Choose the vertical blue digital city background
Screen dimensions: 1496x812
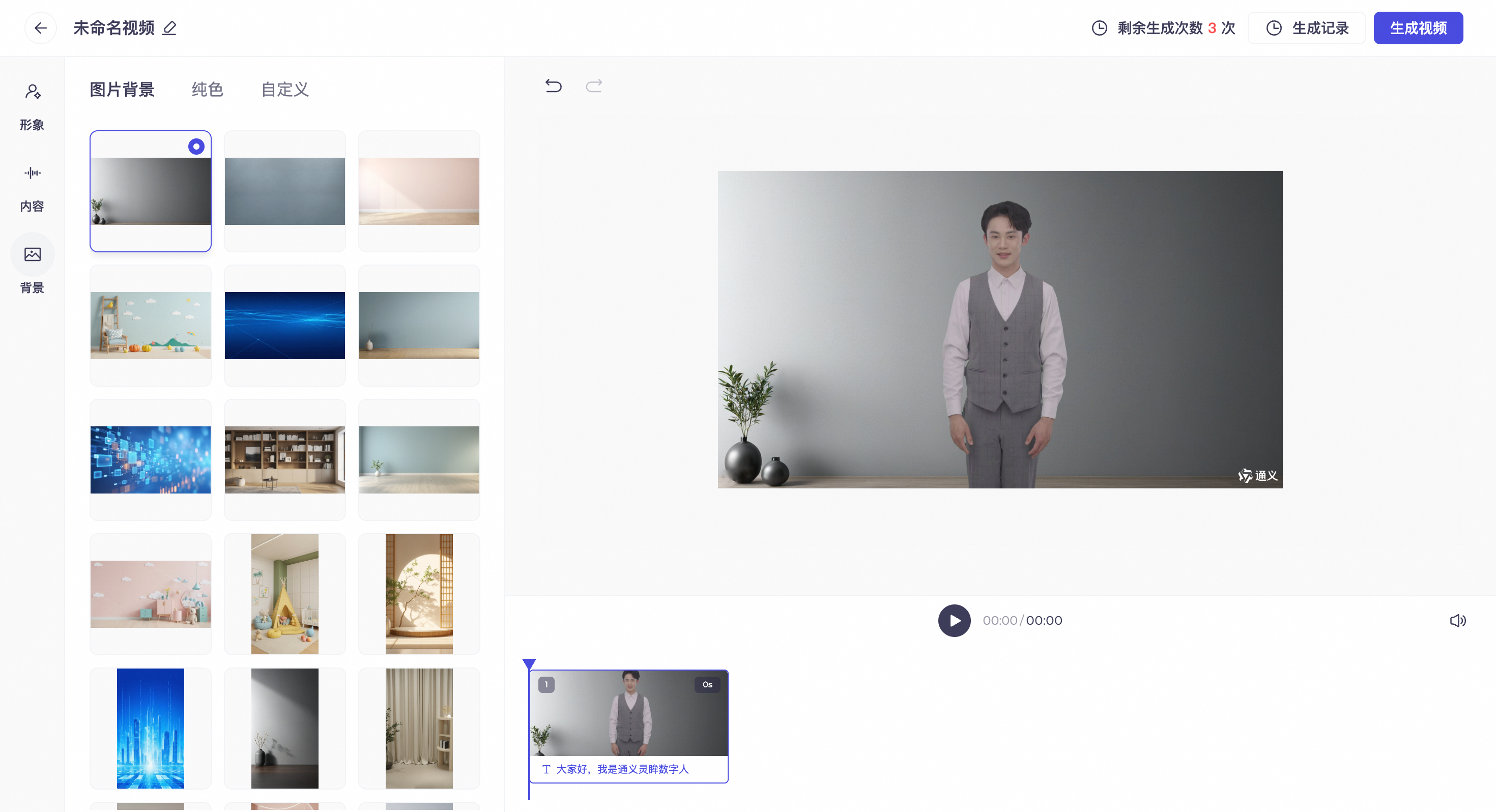pyautogui.click(x=151, y=728)
